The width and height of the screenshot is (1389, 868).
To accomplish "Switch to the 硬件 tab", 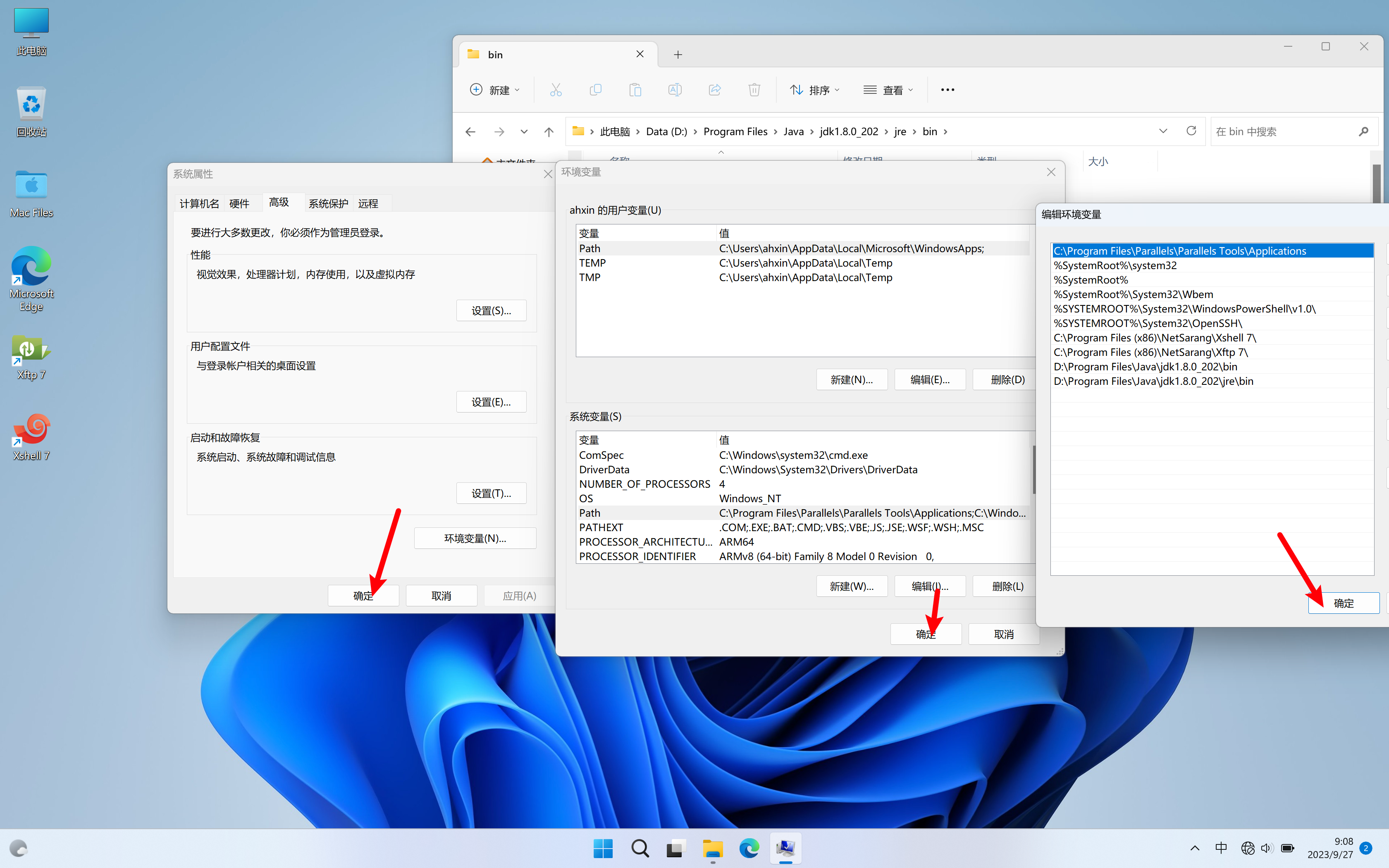I will click(x=239, y=203).
